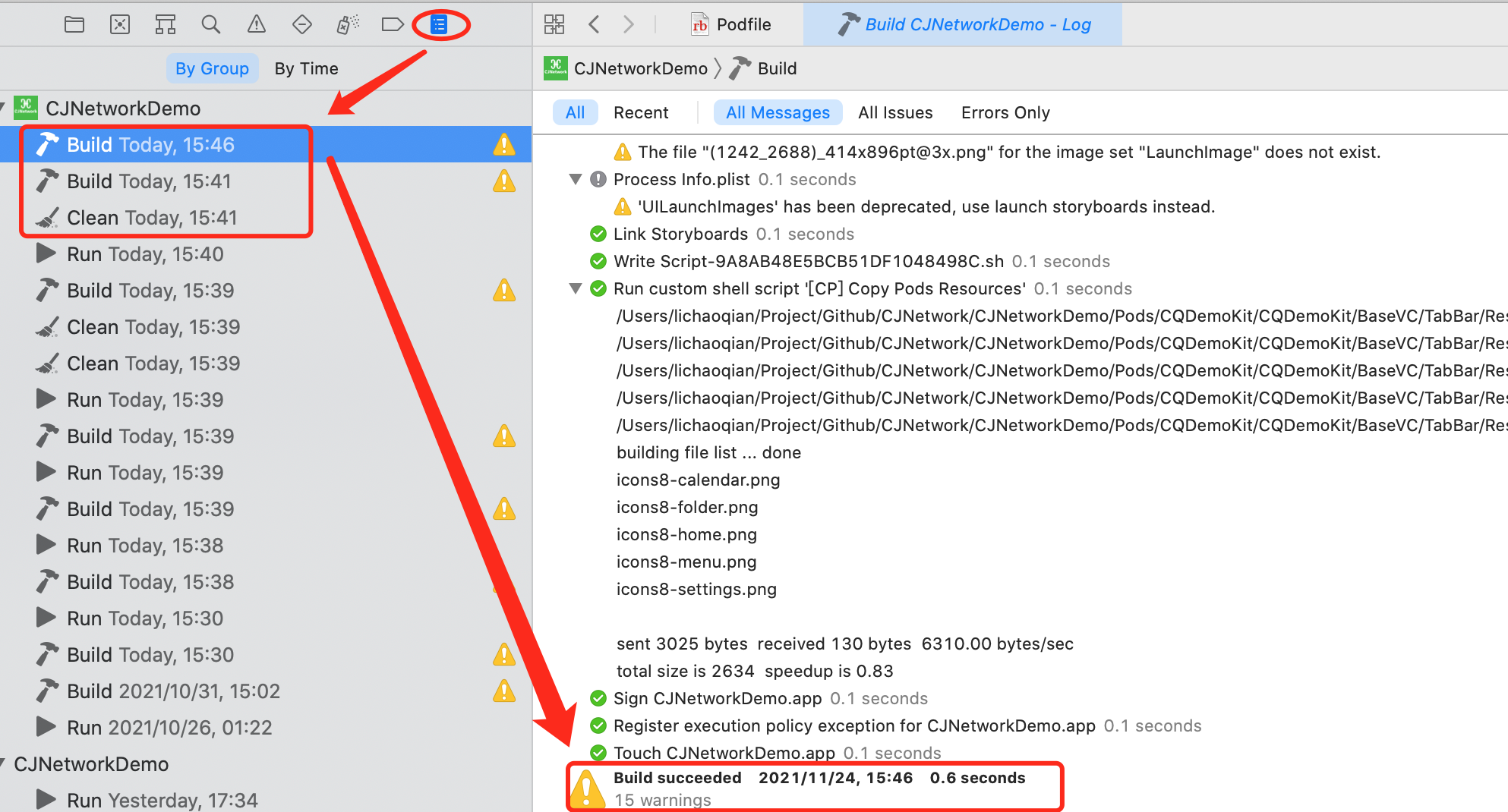Click the Build succeeded summary line
Screen dimensions: 1508x812
click(819, 778)
